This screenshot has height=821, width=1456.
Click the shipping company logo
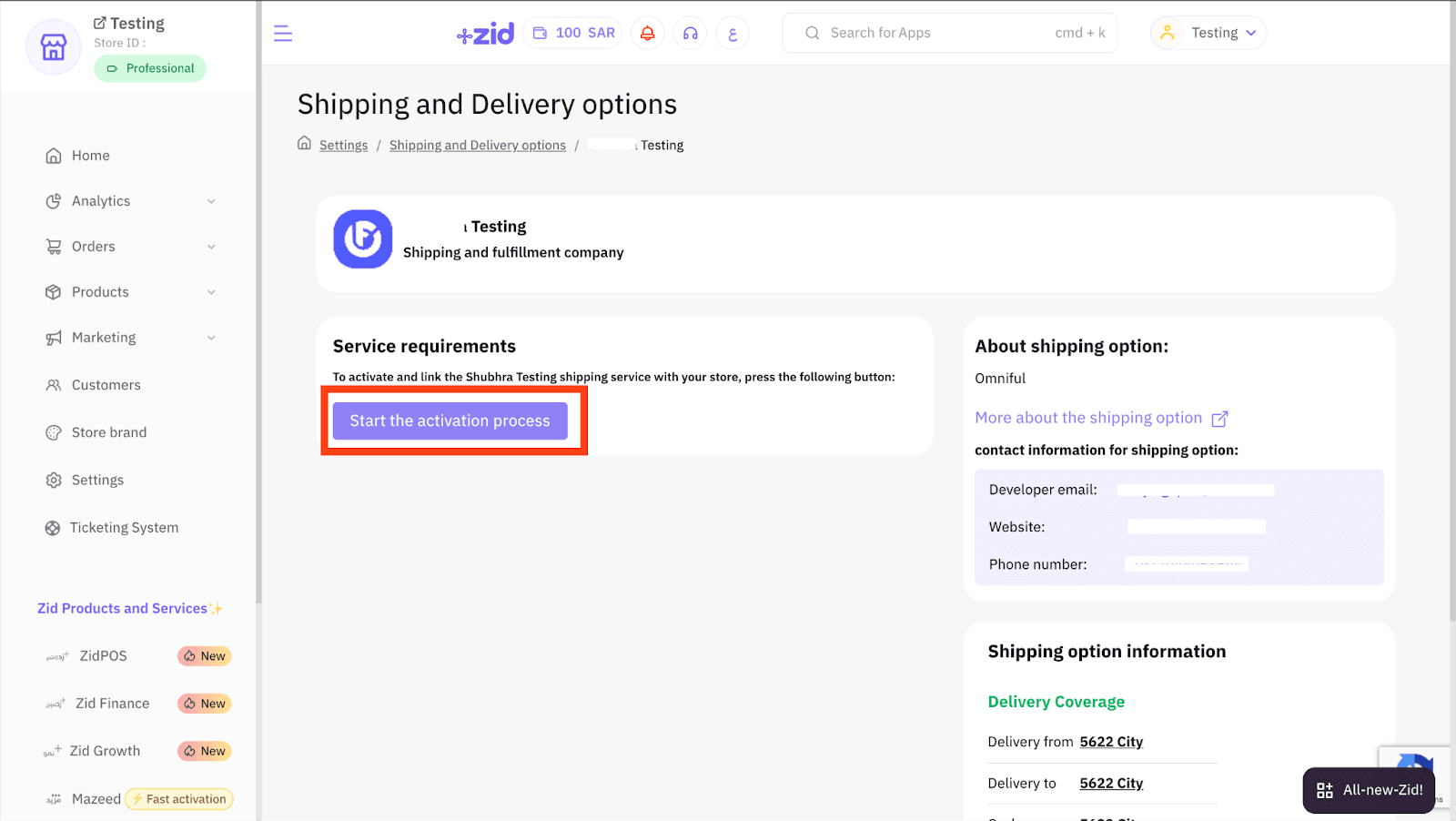click(363, 239)
